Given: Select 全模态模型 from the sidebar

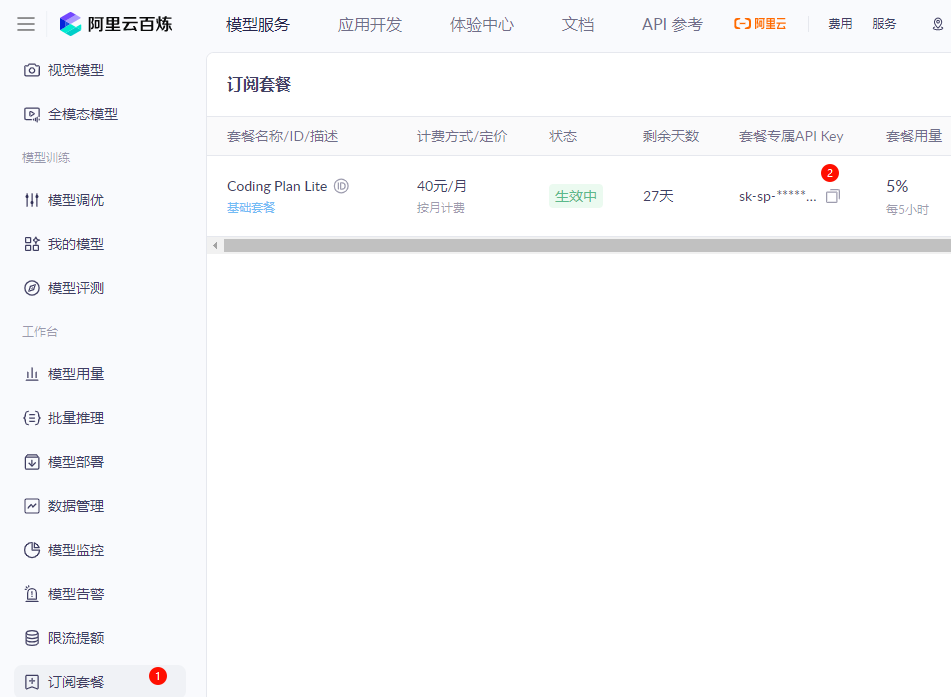Looking at the screenshot, I should 75,114.
